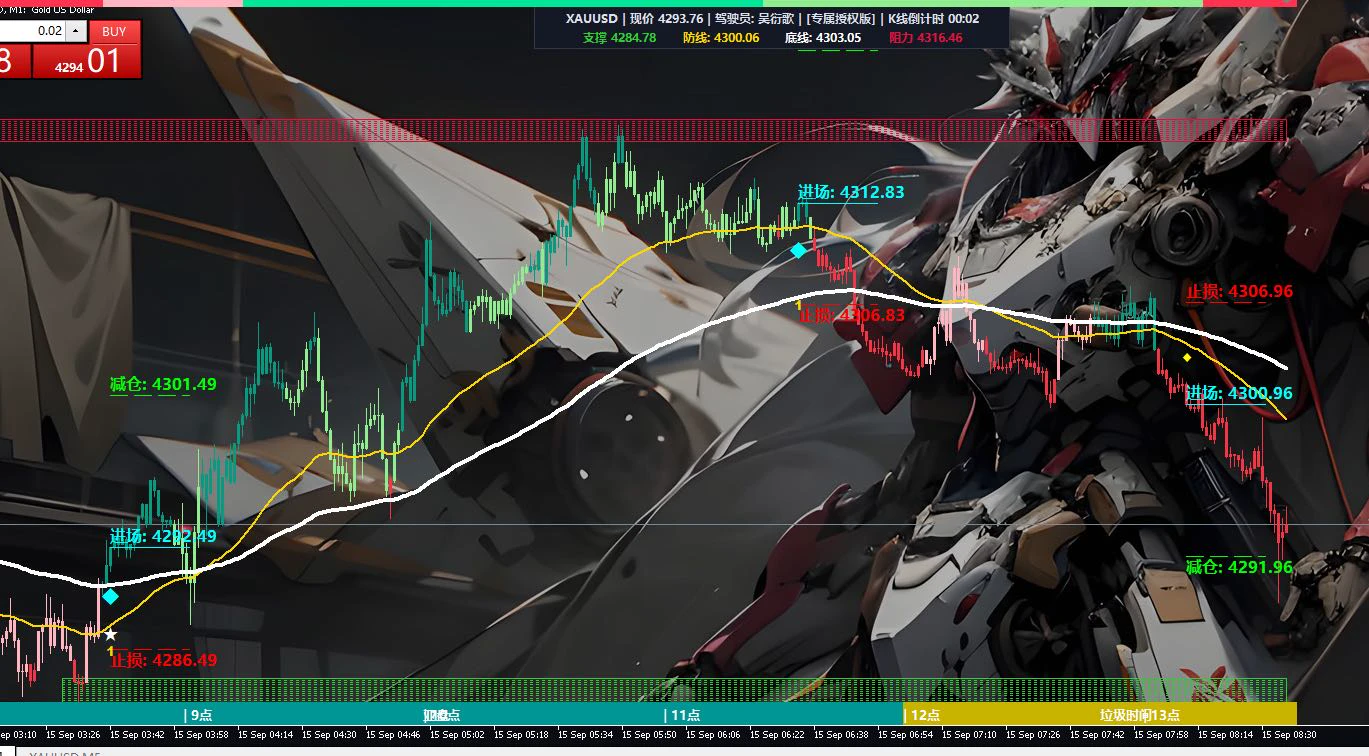
Task: Select the red resistance zone band
Action: click(643, 130)
